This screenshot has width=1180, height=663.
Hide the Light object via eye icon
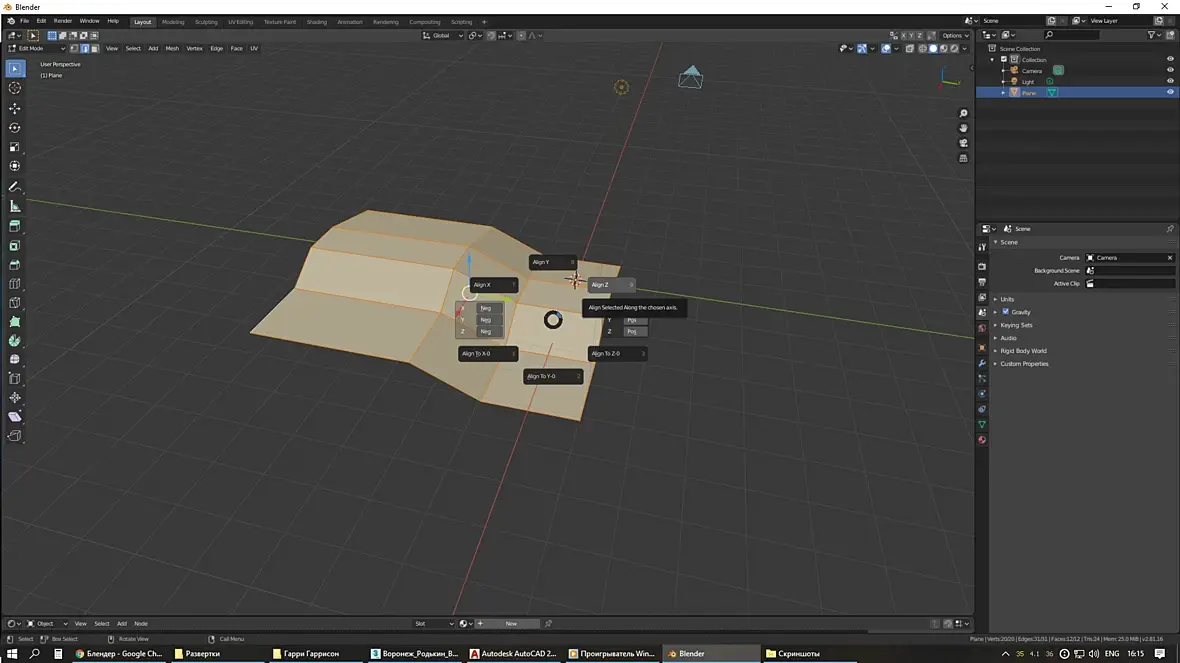click(x=1170, y=81)
